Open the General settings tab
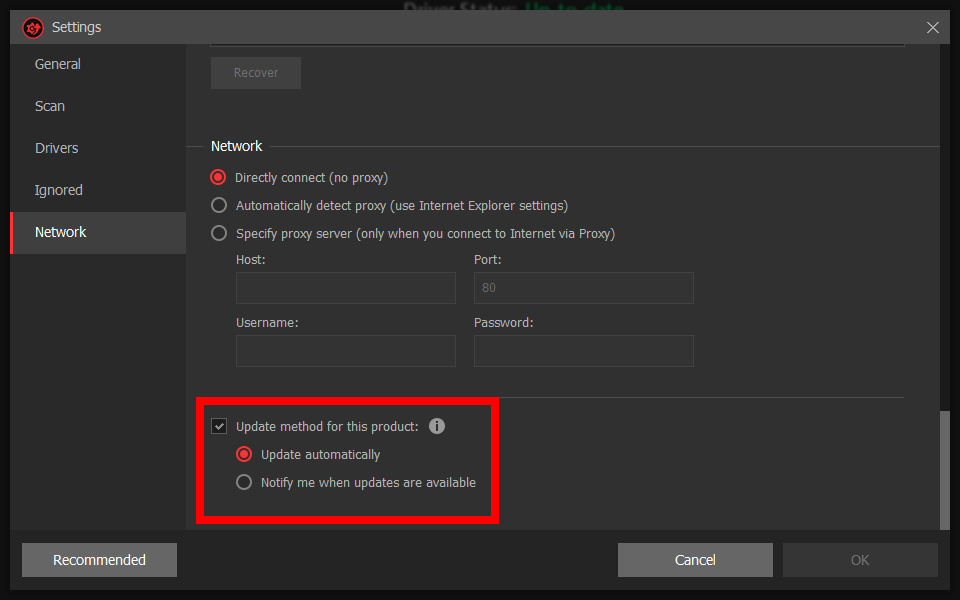The height and width of the screenshot is (600, 960). [58, 64]
